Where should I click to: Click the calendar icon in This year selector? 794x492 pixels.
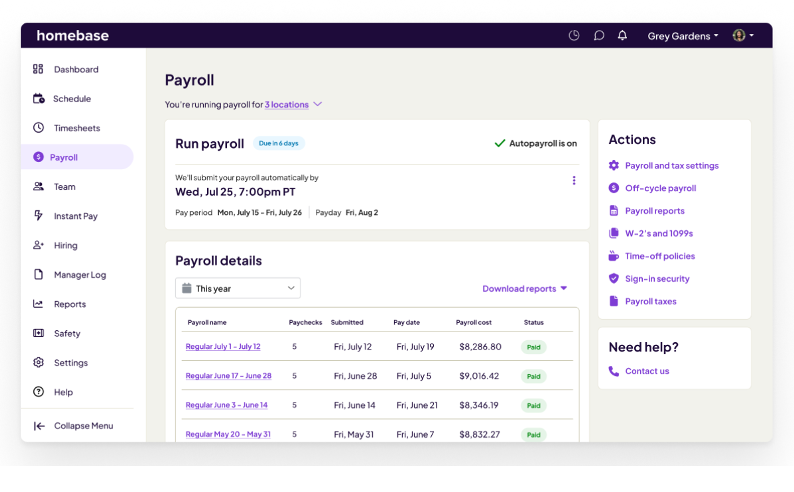186,288
